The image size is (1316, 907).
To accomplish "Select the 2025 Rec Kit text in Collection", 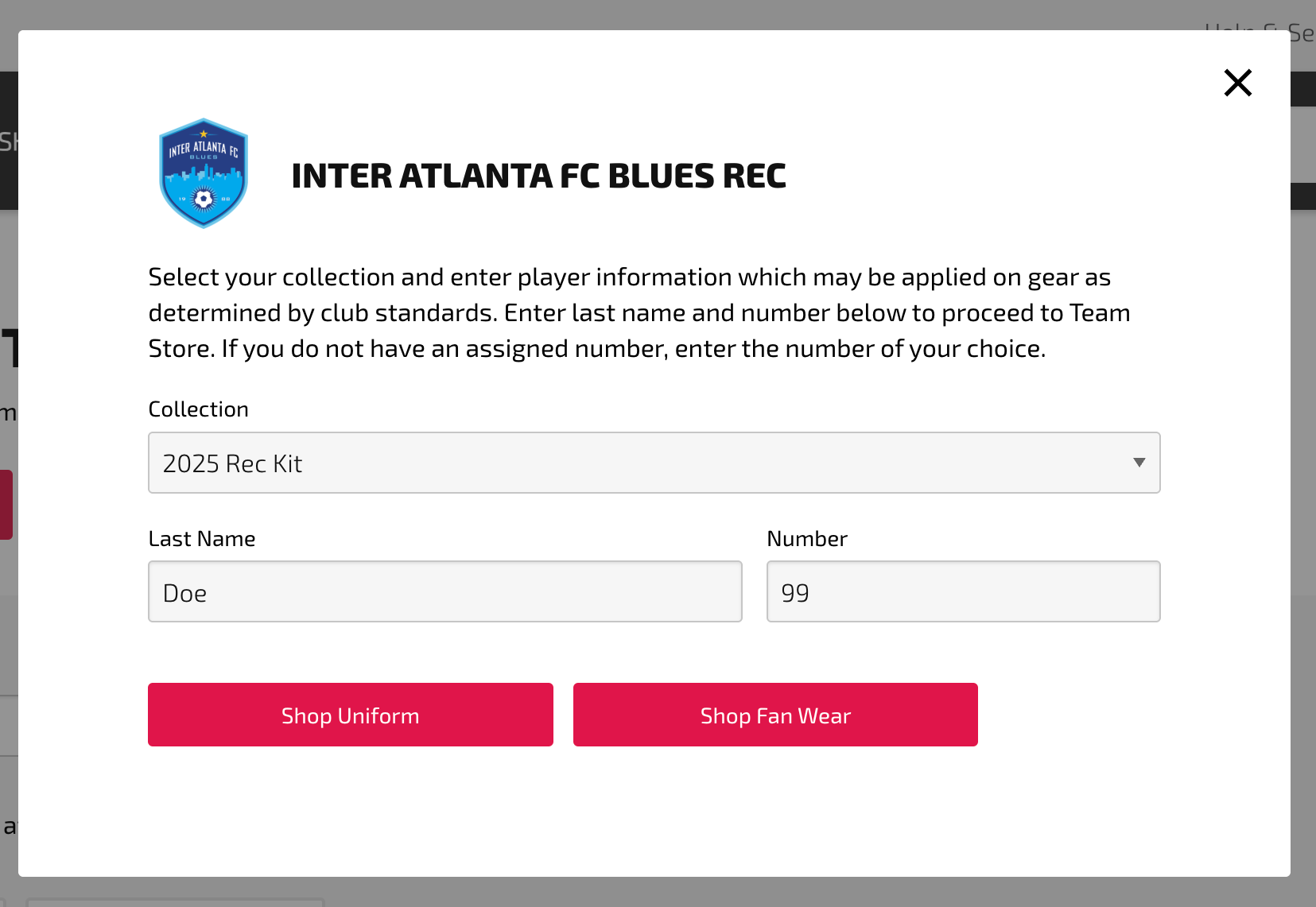I will click(x=232, y=463).
